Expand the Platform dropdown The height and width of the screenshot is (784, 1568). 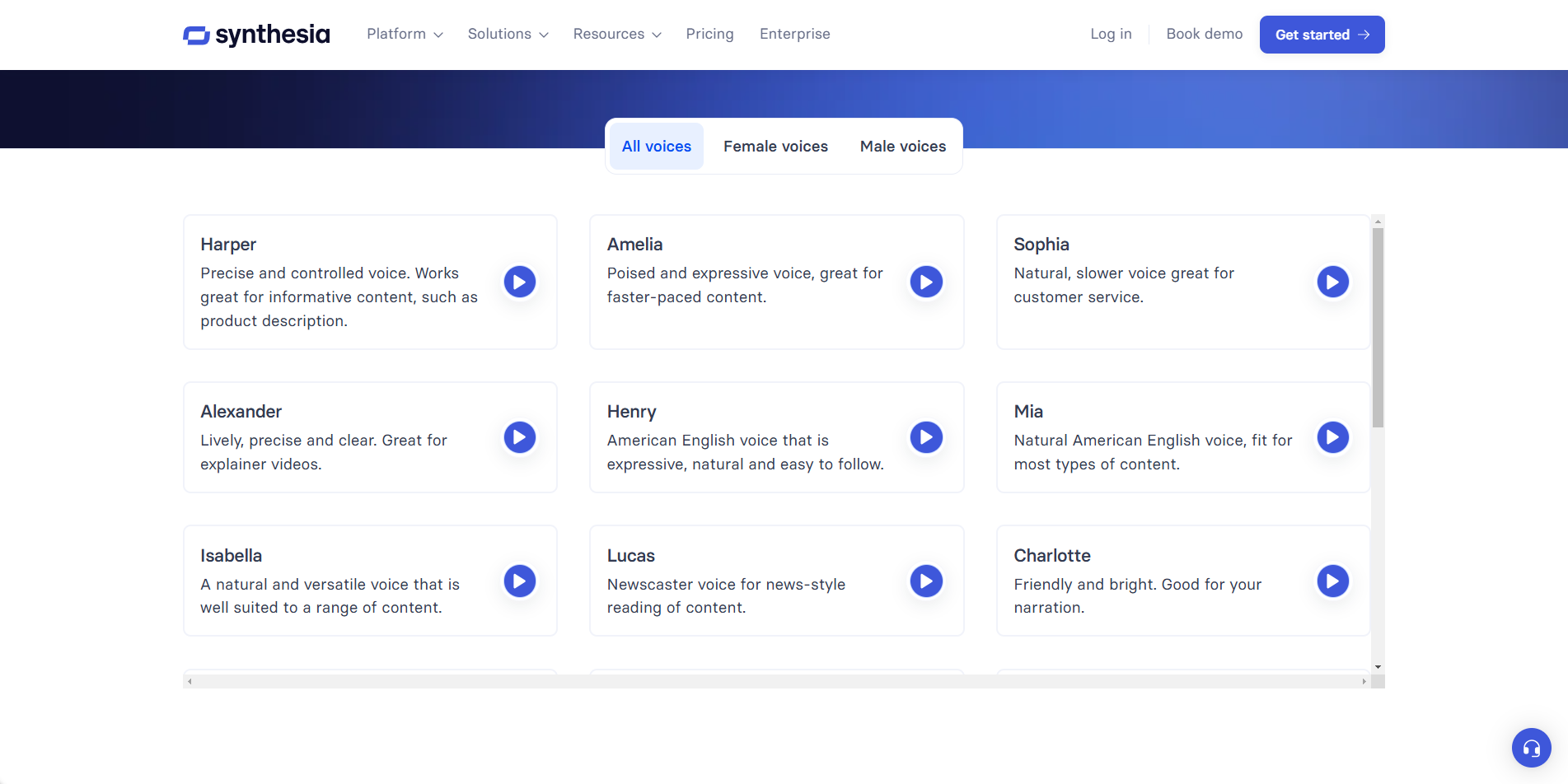(x=404, y=34)
